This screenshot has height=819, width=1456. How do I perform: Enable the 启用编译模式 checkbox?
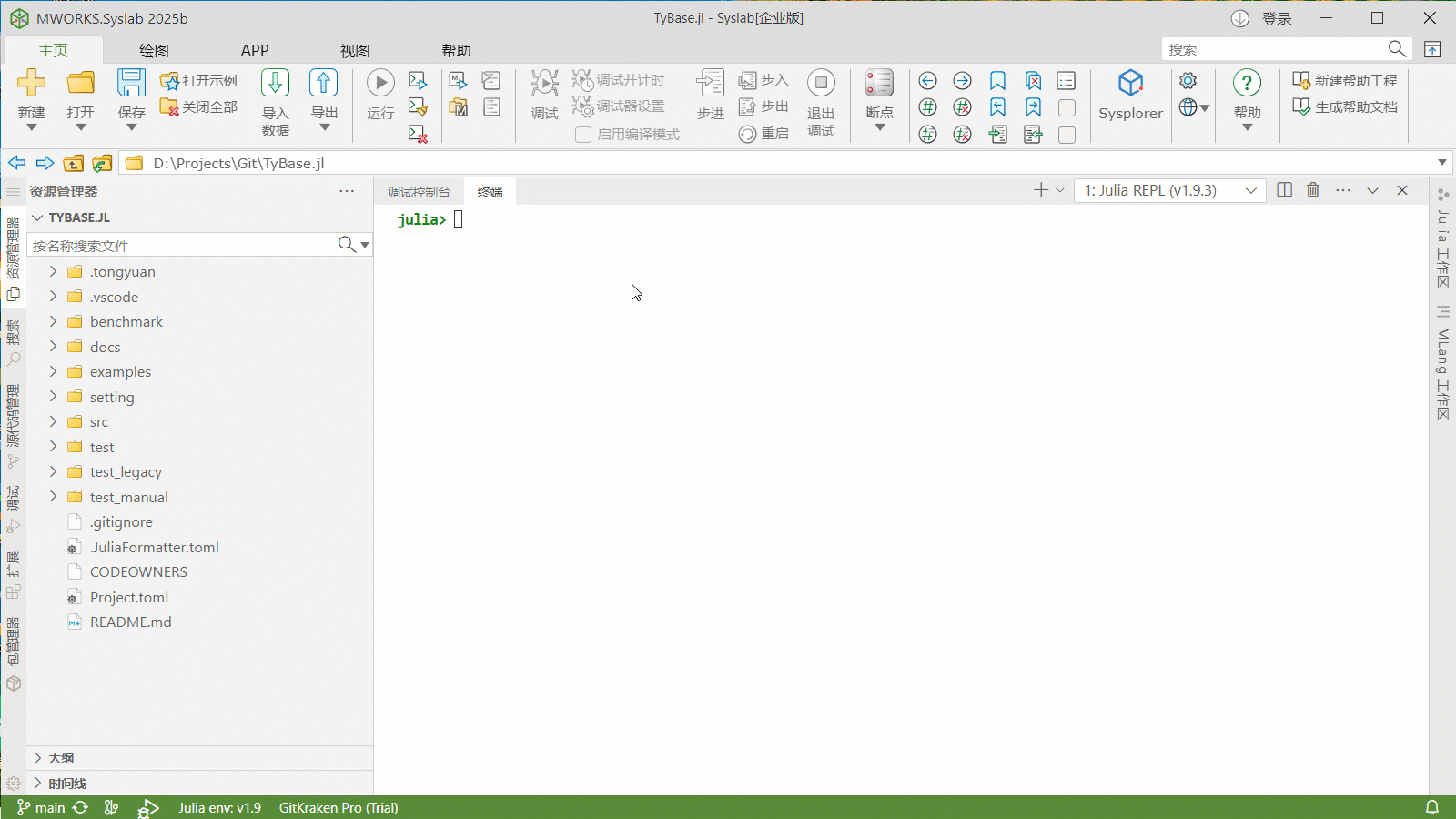[x=583, y=135]
